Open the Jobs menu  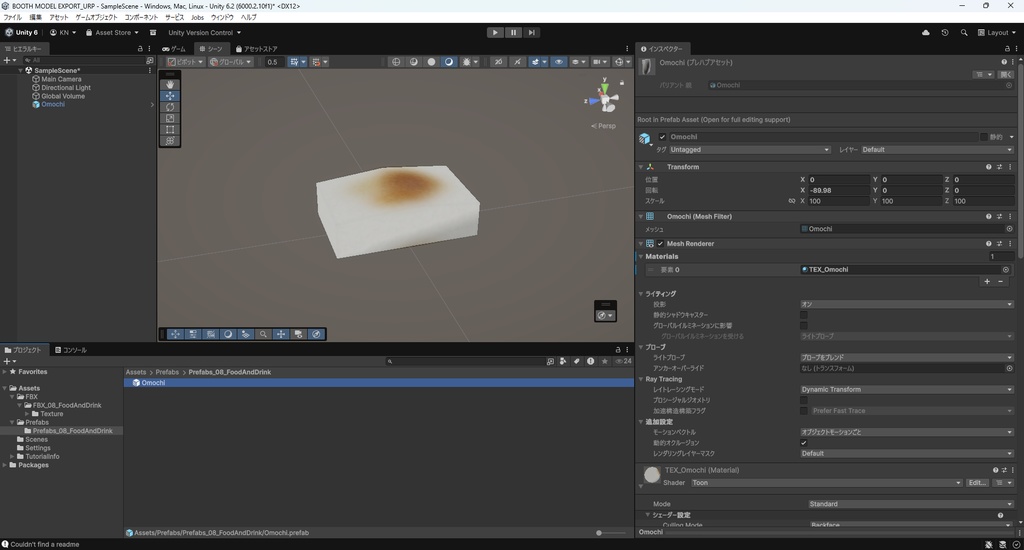tap(197, 17)
